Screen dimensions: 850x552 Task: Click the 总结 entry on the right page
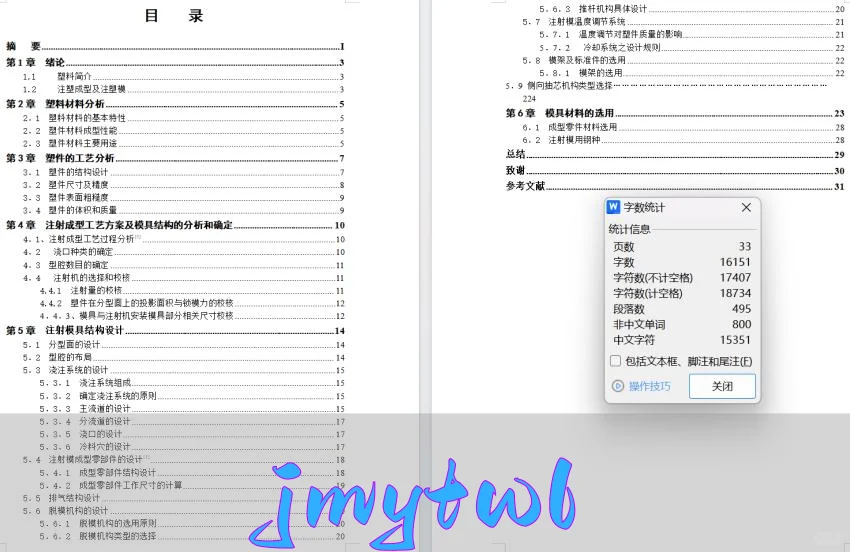[x=675, y=155]
